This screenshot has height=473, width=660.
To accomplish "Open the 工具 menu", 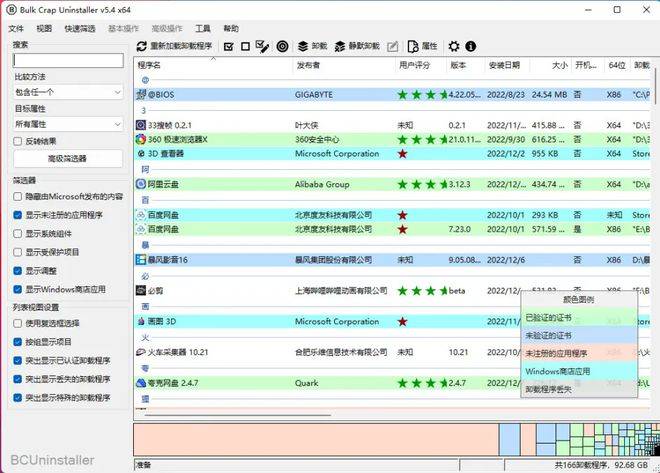I will click(203, 29).
